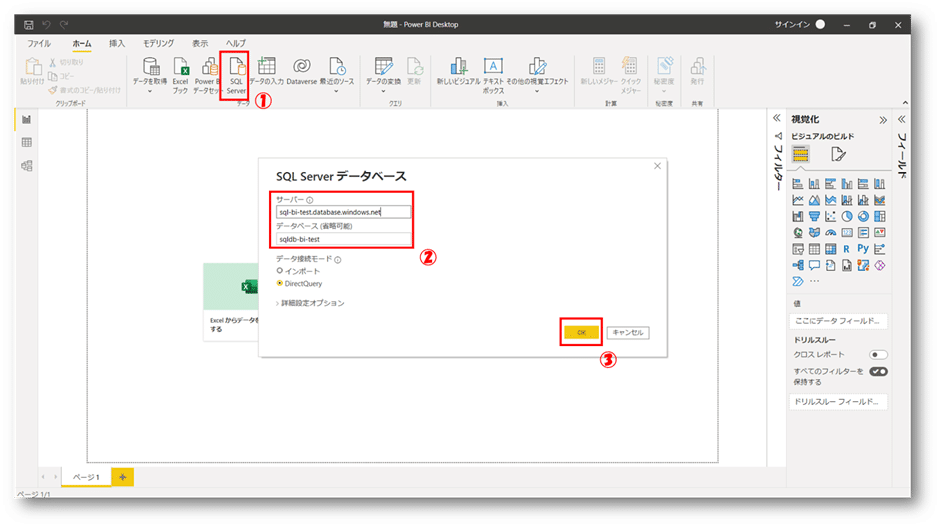Select the pie chart visual

[846, 216]
